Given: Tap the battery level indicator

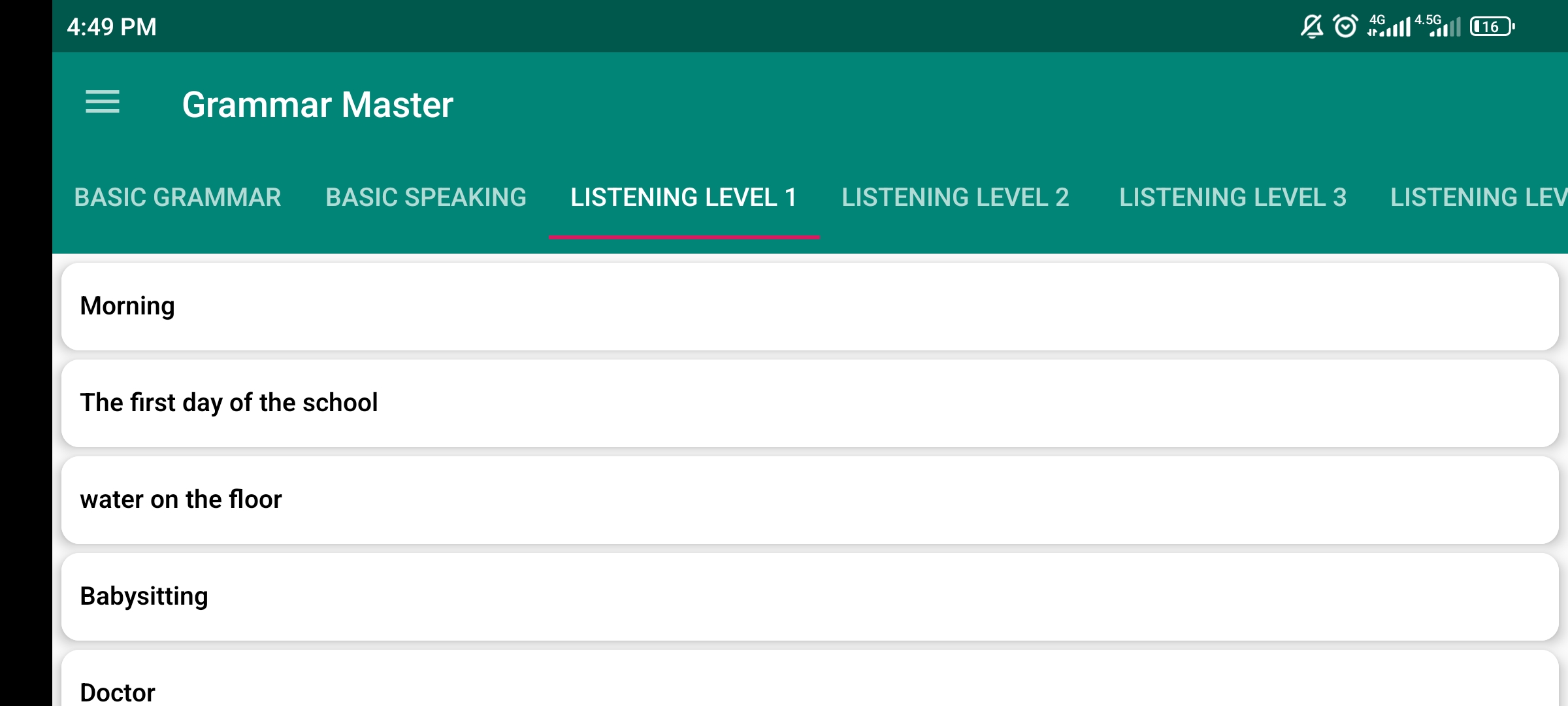Looking at the screenshot, I should click(x=1492, y=27).
